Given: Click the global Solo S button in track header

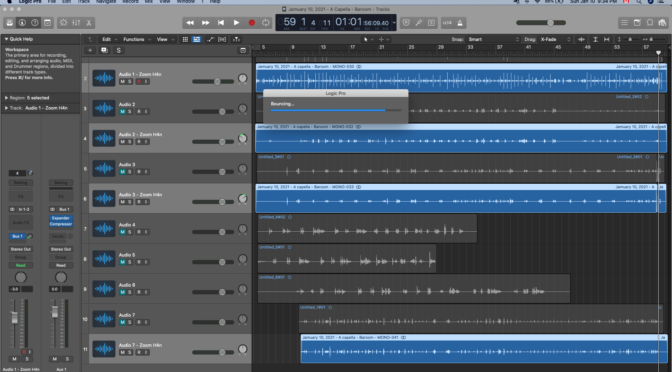Looking at the screenshot, I should [119, 50].
